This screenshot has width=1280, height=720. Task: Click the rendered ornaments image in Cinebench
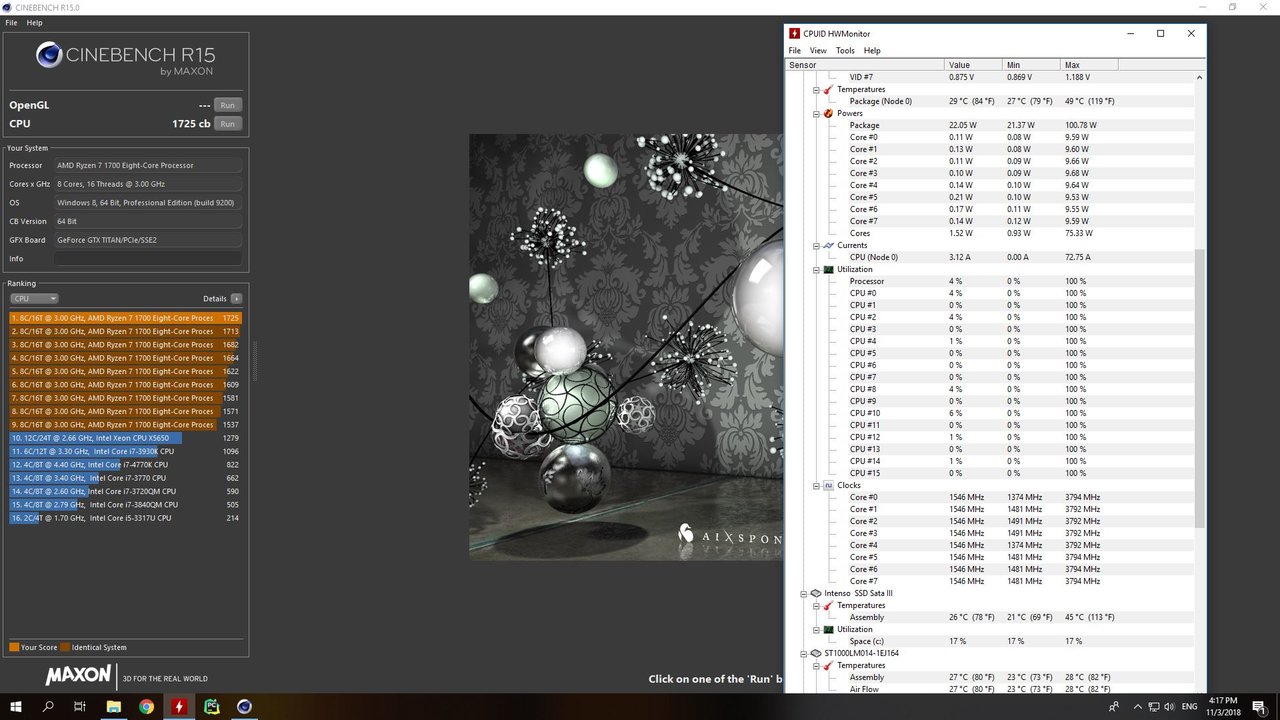point(626,347)
